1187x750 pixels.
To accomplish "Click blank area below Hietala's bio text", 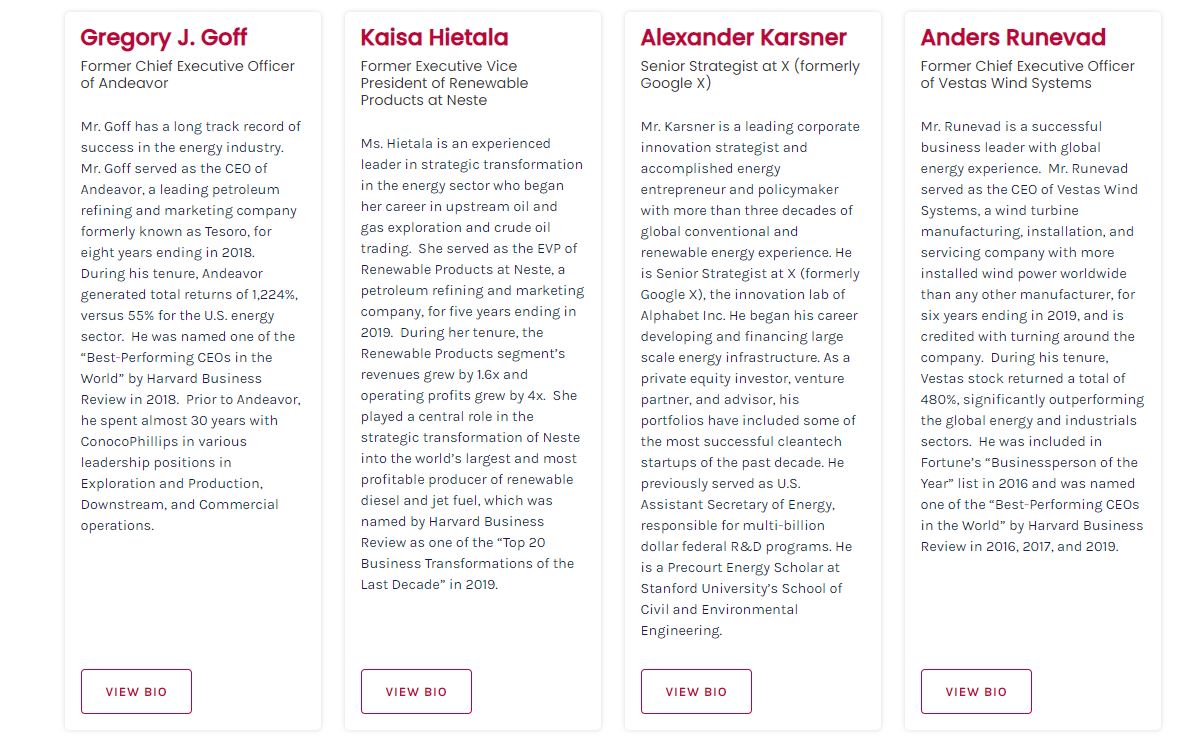I will (x=472, y=630).
